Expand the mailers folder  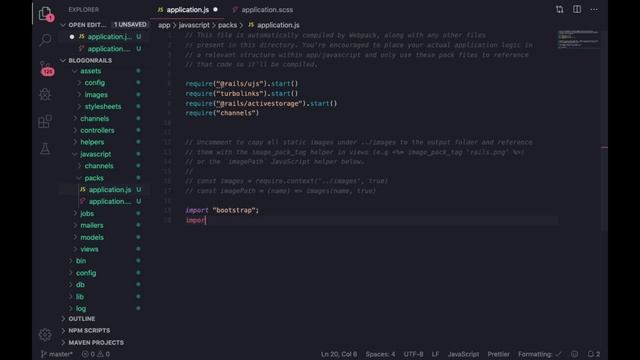pos(91,225)
